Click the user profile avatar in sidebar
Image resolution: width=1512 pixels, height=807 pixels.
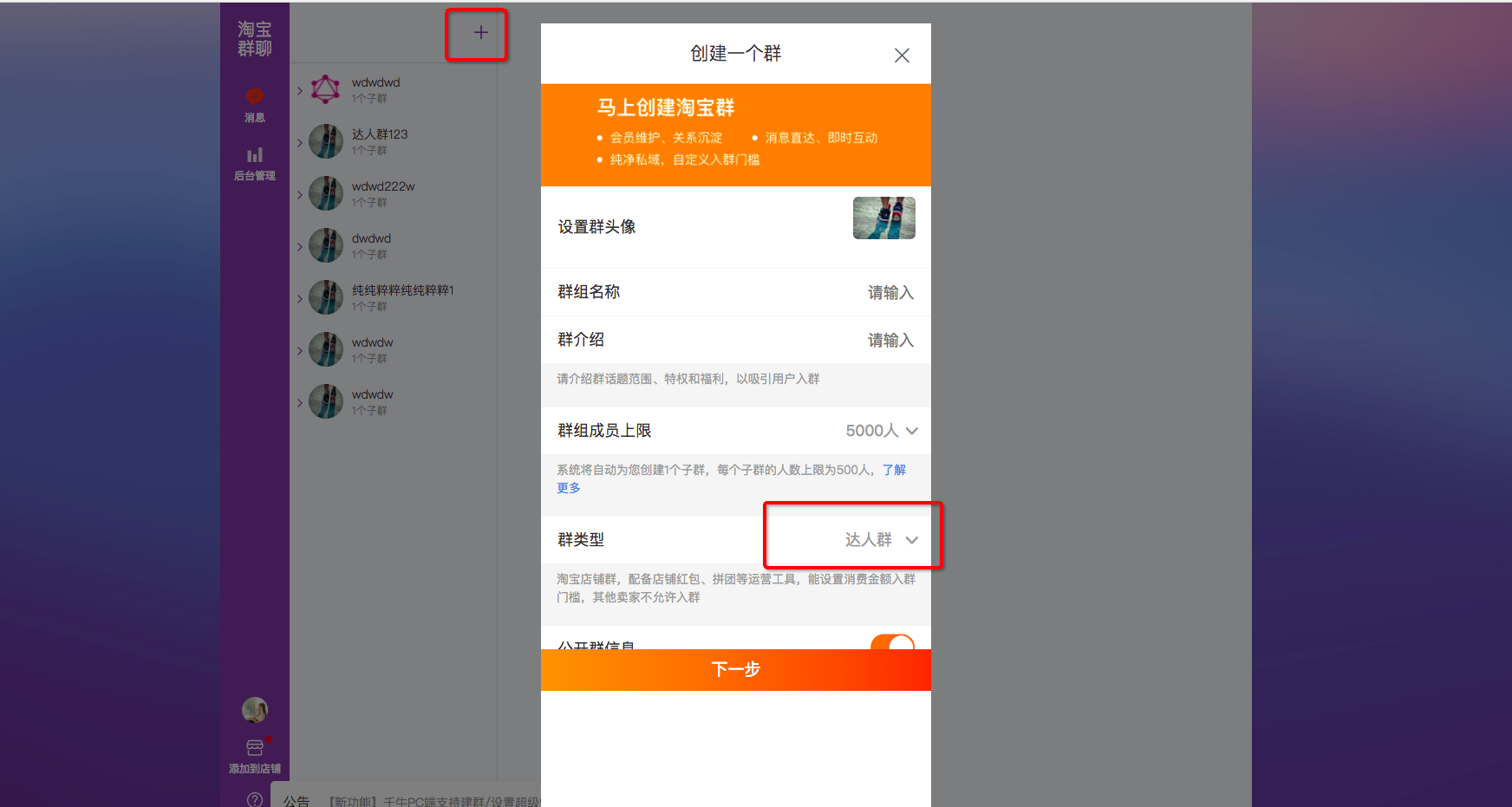tap(255, 711)
